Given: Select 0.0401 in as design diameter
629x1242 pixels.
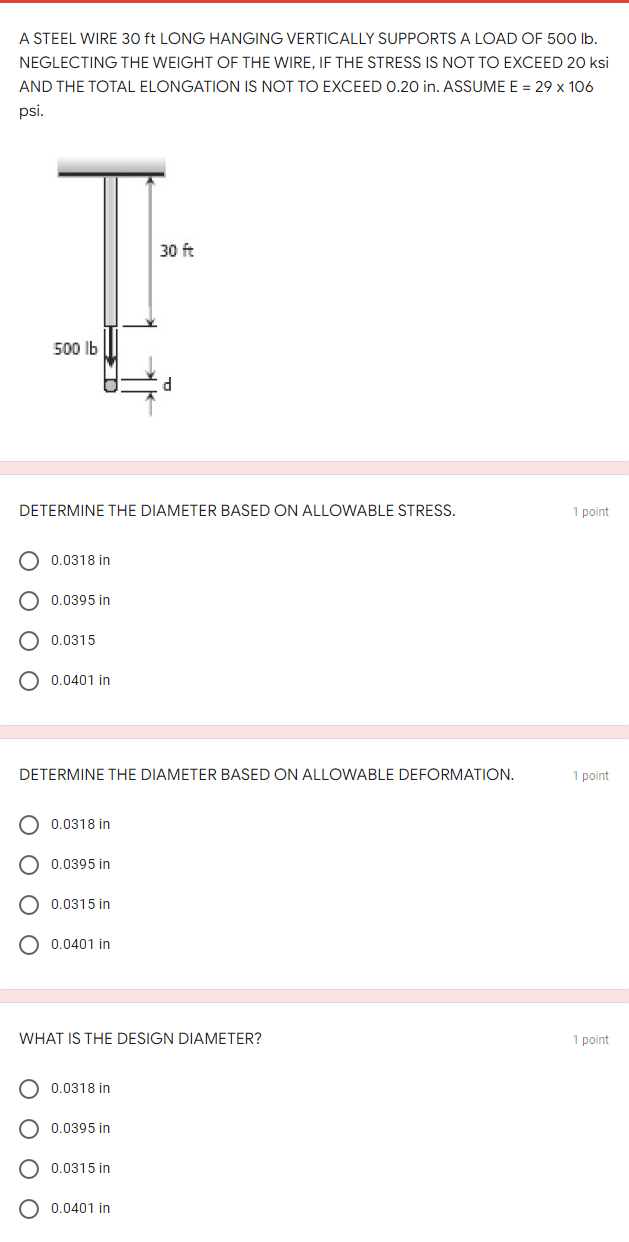Looking at the screenshot, I should (29, 1208).
